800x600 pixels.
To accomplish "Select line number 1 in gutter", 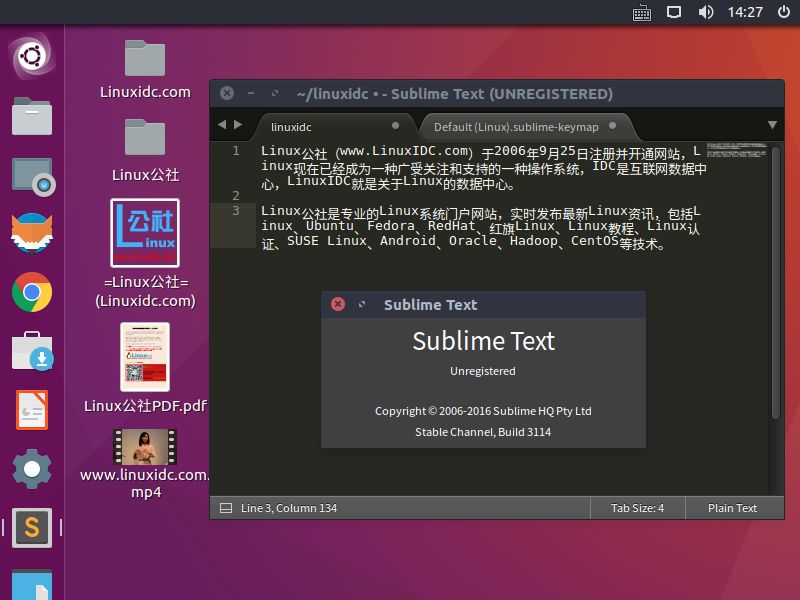I will pos(236,151).
